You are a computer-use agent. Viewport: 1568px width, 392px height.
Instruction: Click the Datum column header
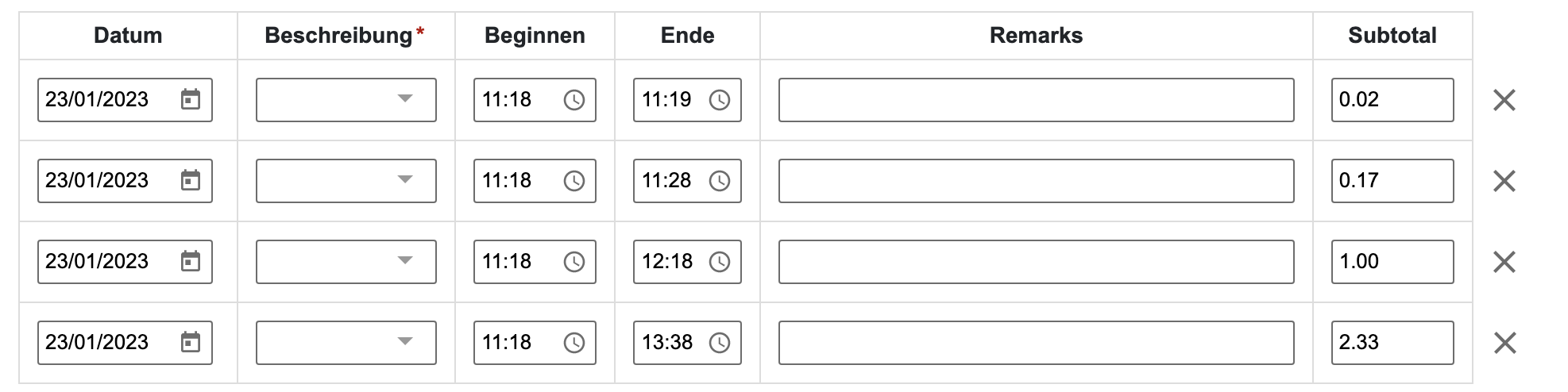128,36
